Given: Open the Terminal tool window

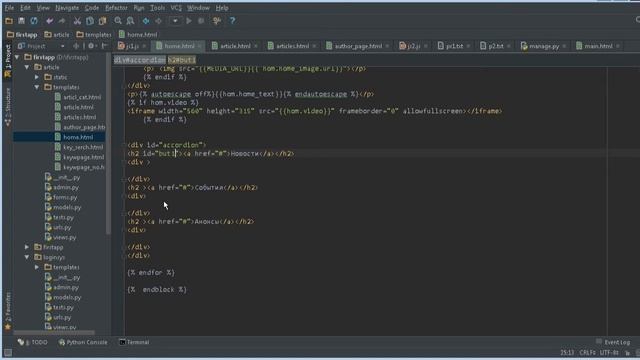Looking at the screenshot, I should tap(134, 342).
